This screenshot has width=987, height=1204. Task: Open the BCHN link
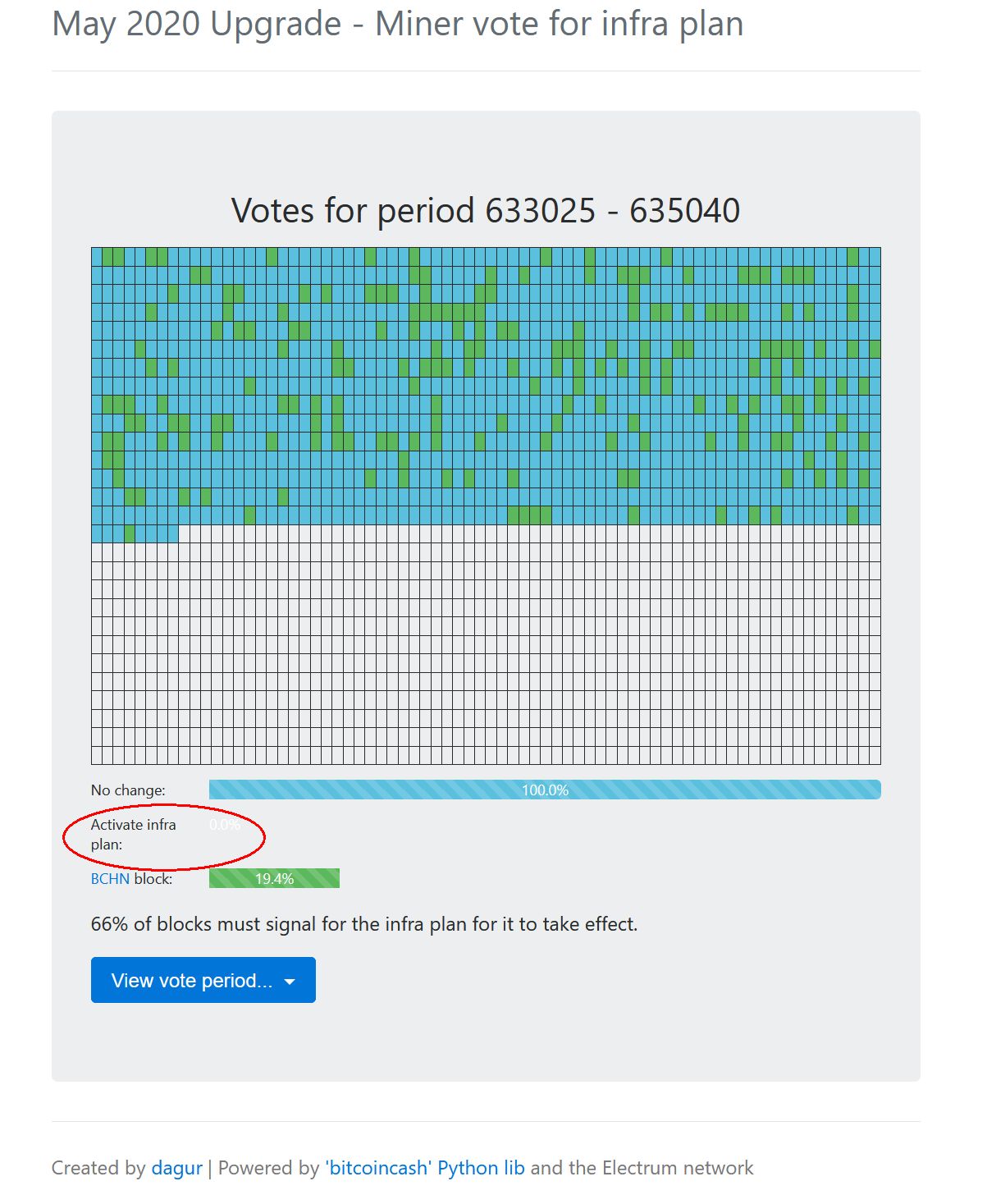[x=110, y=878]
